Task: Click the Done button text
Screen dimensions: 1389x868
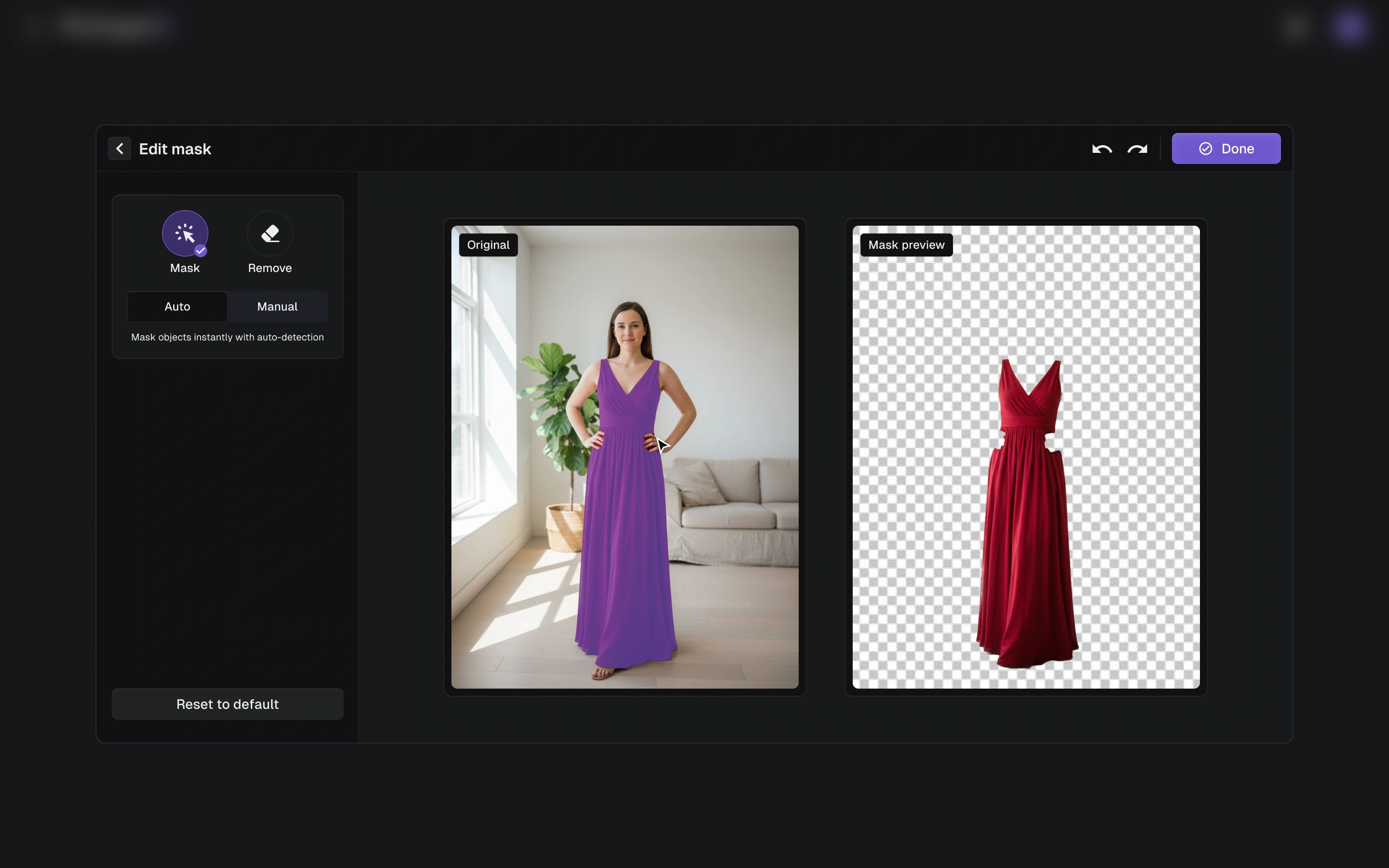Action: 1238,149
